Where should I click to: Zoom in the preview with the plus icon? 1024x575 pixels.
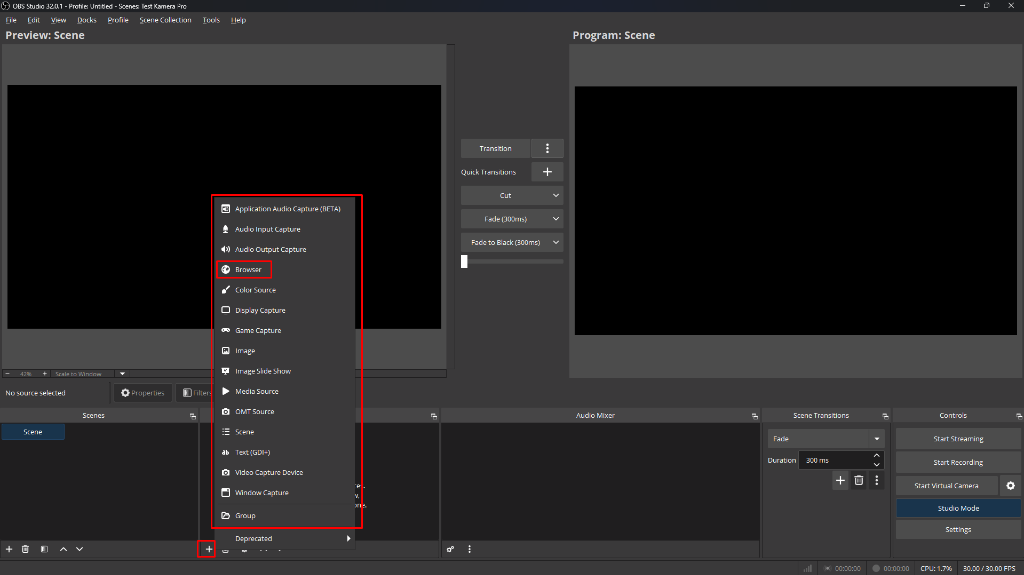tap(44, 374)
